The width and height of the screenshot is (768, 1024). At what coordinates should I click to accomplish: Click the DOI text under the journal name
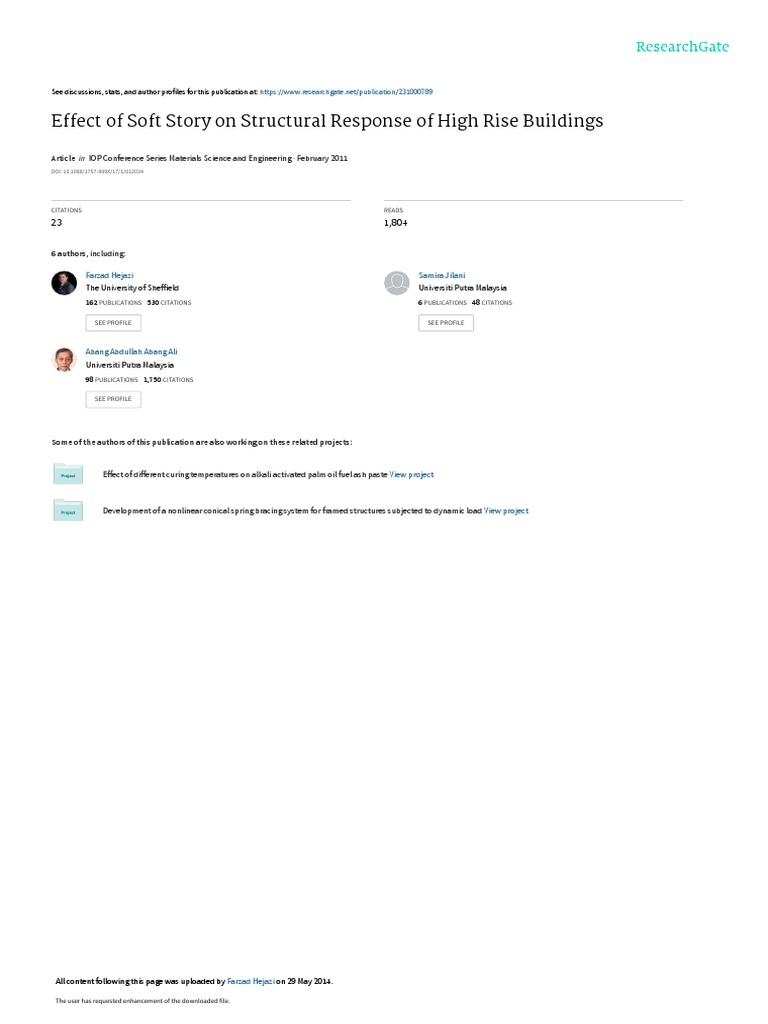(97, 172)
